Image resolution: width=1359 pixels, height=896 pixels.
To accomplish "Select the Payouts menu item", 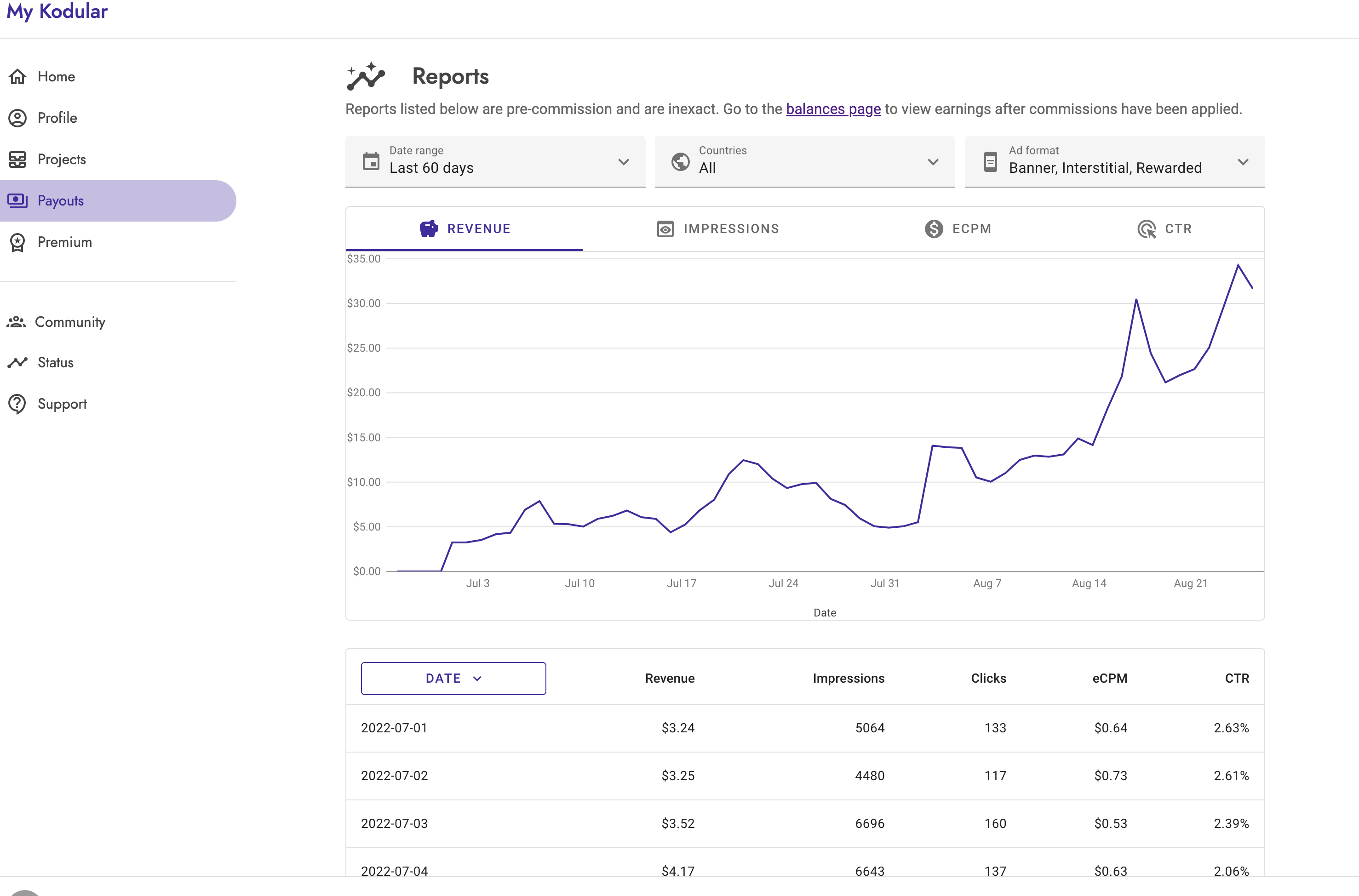I will [x=118, y=200].
